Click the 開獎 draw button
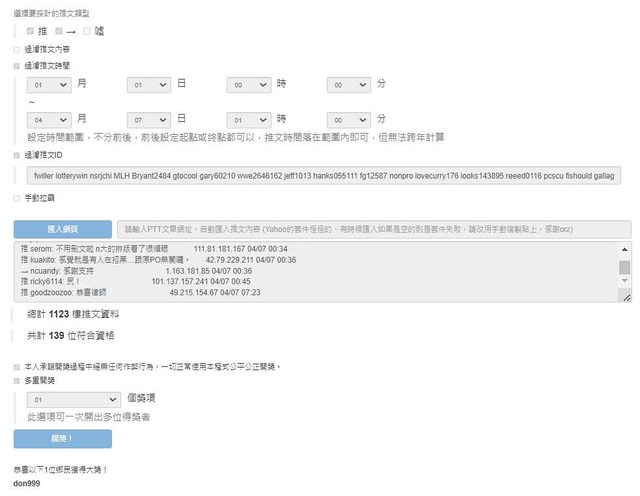This screenshot has height=496, width=640. click(x=63, y=439)
